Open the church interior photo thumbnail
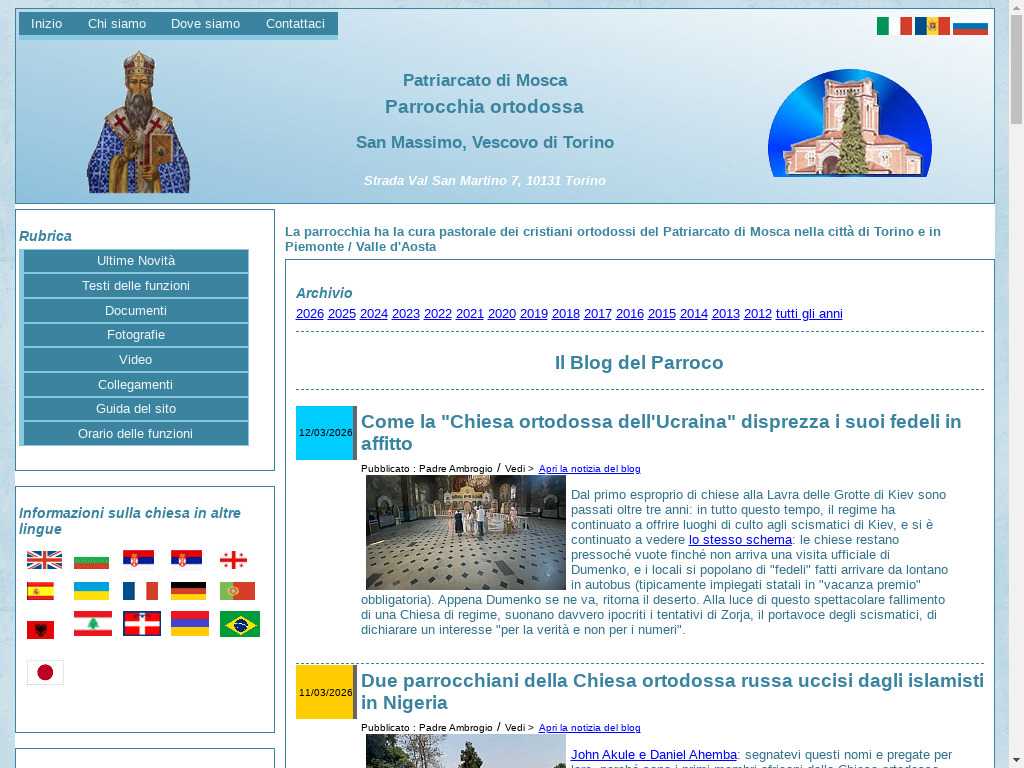The image size is (1024, 768). (x=465, y=532)
